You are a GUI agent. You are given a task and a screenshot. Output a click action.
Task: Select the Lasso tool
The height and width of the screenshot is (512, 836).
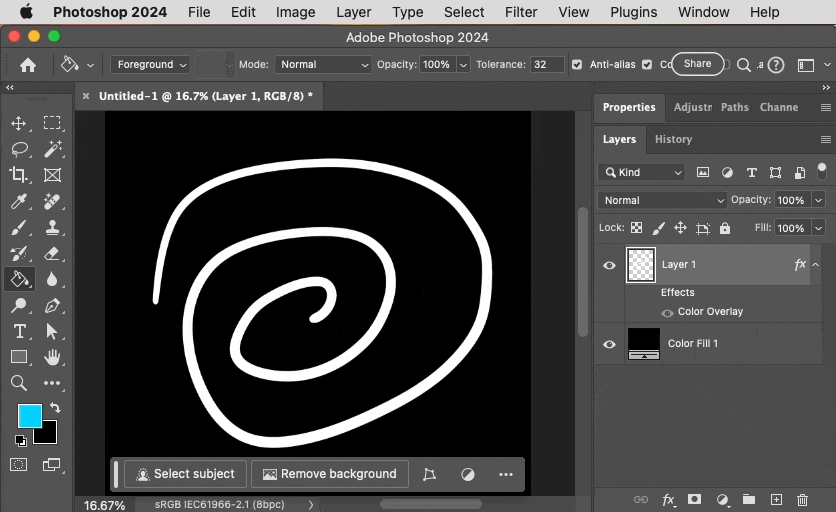[x=20, y=149]
